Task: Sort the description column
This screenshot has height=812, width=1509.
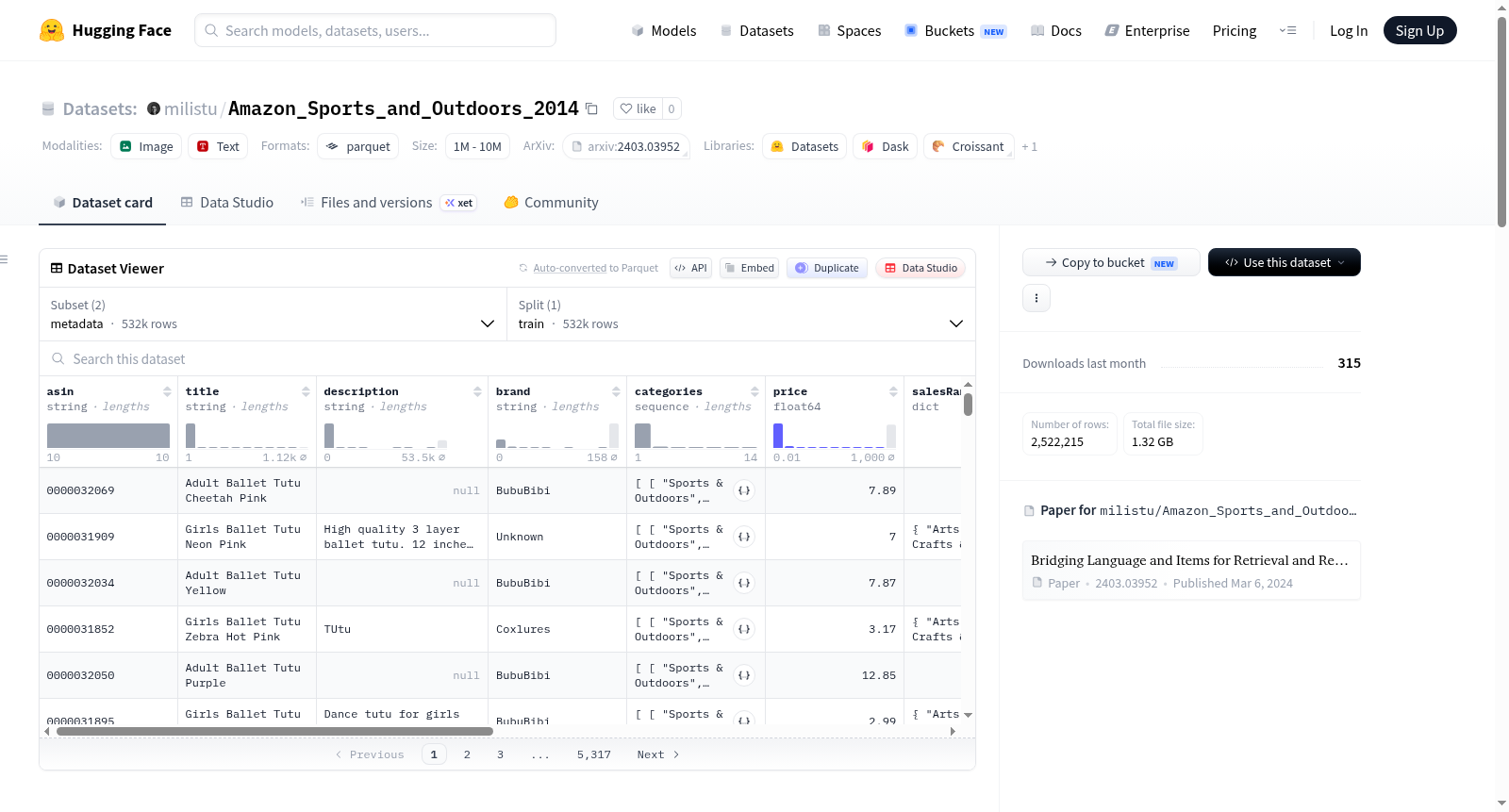Action: pos(477,391)
